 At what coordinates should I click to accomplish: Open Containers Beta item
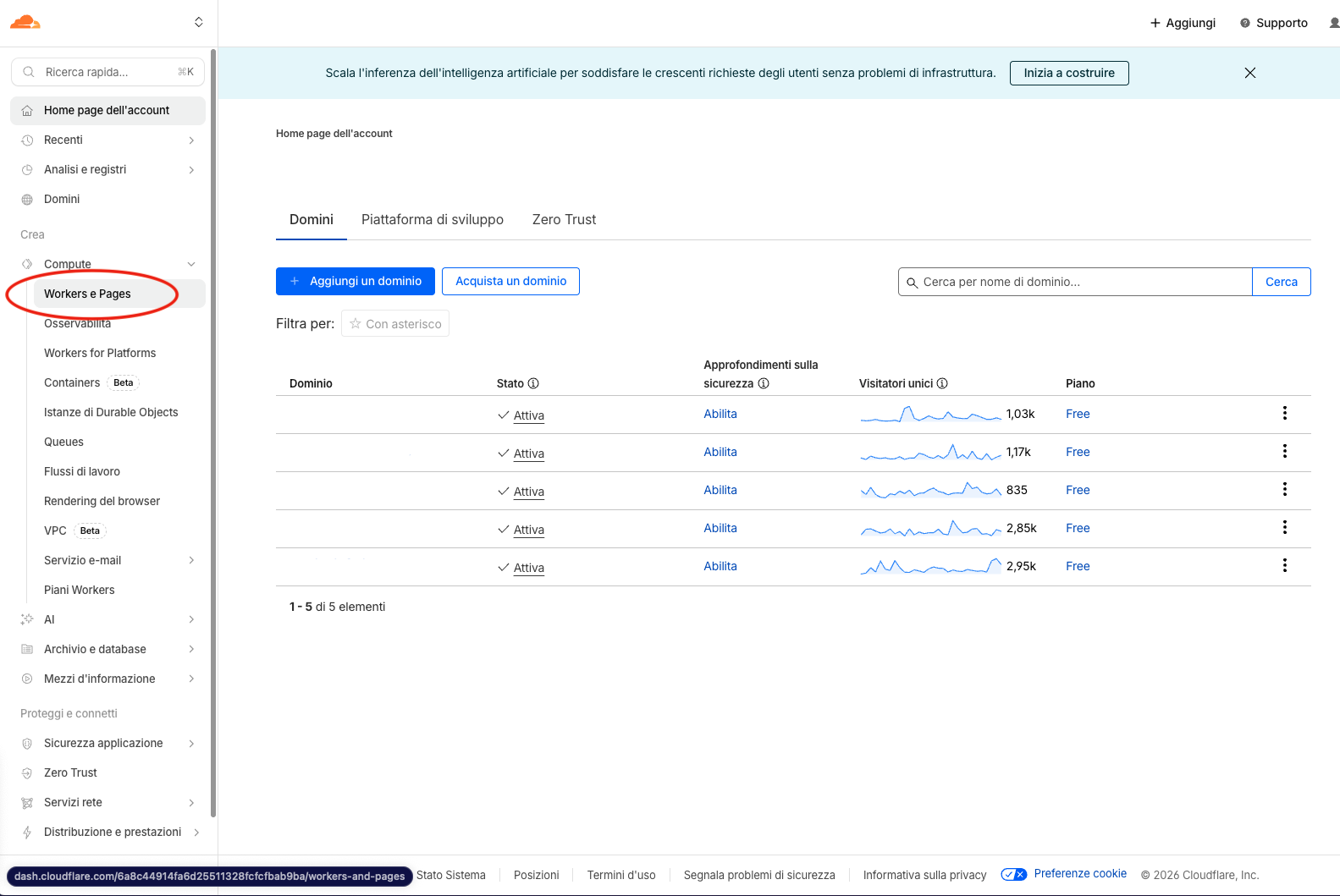click(91, 382)
